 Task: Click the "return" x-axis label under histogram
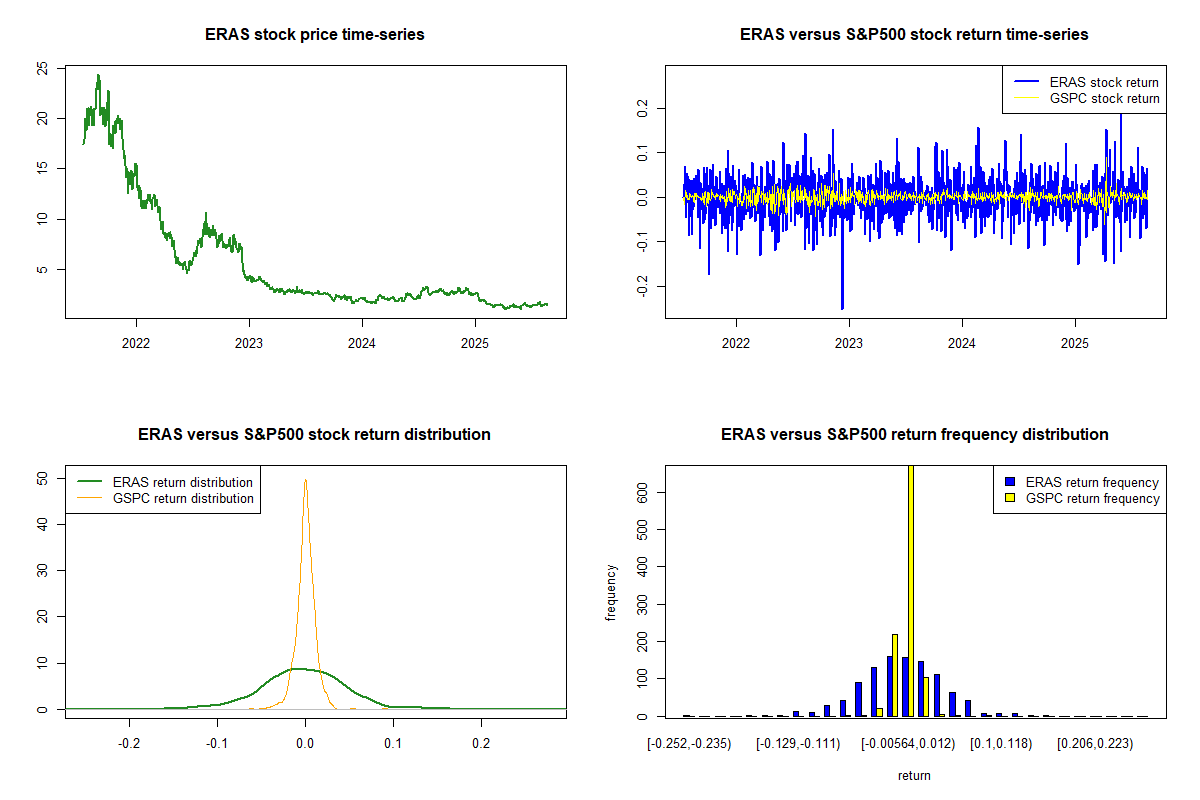point(914,775)
